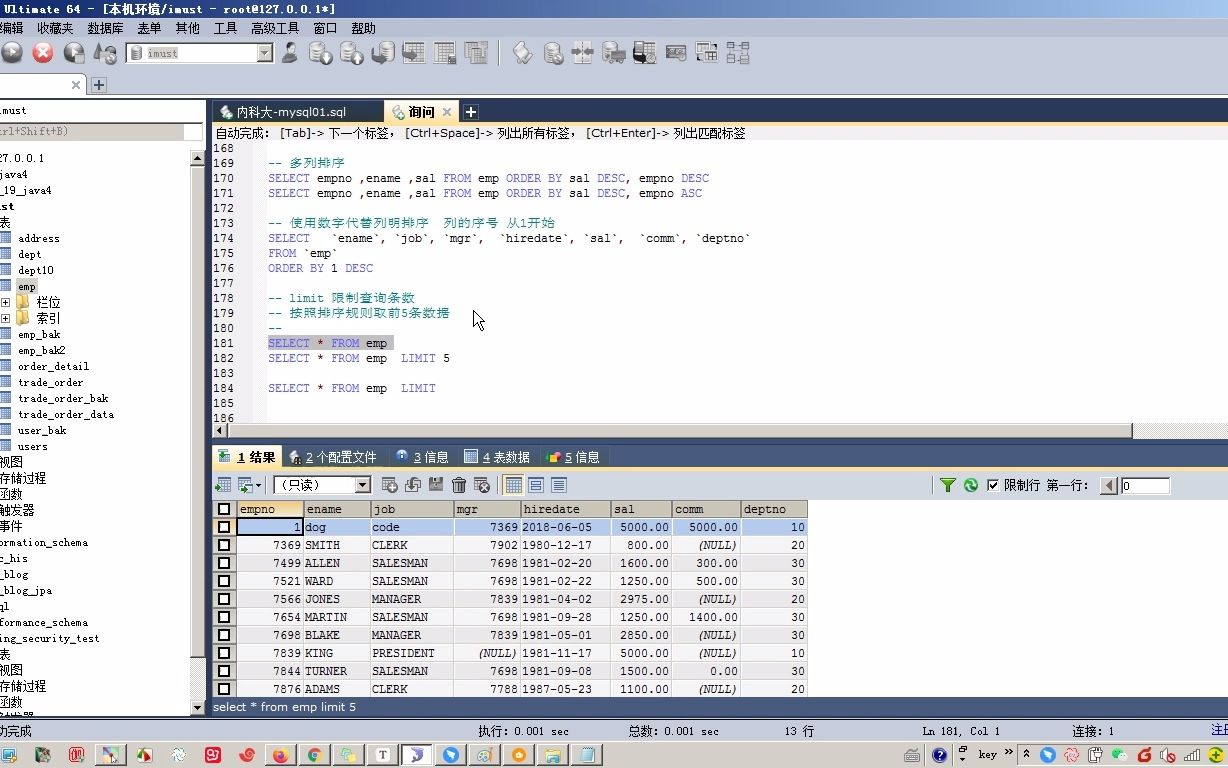1228x768 pixels.
Task: Open Firefox from the taskbar
Action: [279, 756]
